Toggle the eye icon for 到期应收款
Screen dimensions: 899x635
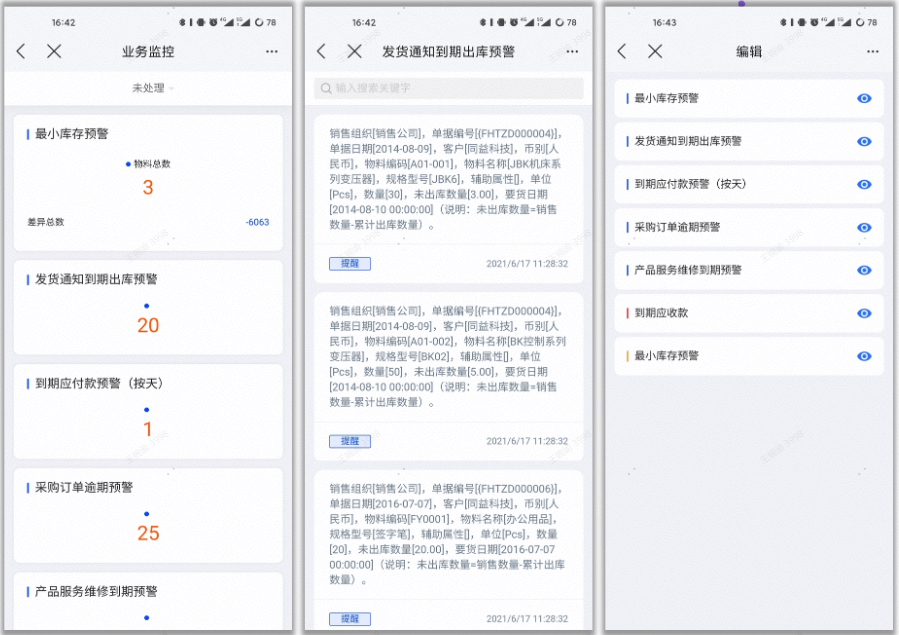click(864, 313)
